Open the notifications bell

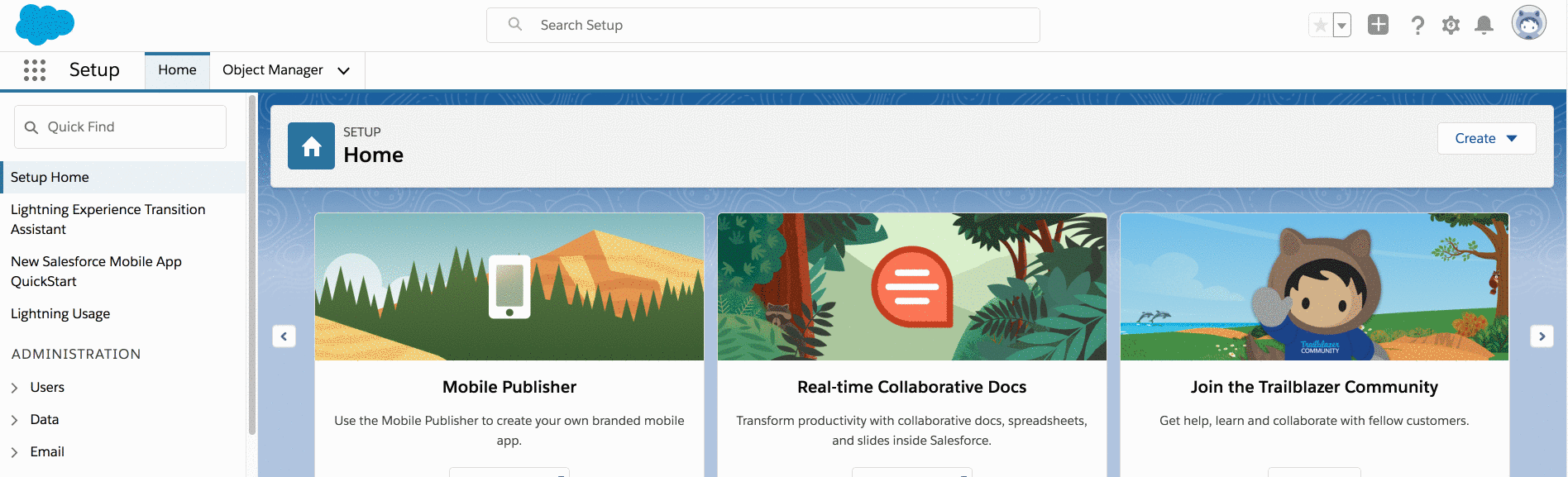(x=1484, y=26)
